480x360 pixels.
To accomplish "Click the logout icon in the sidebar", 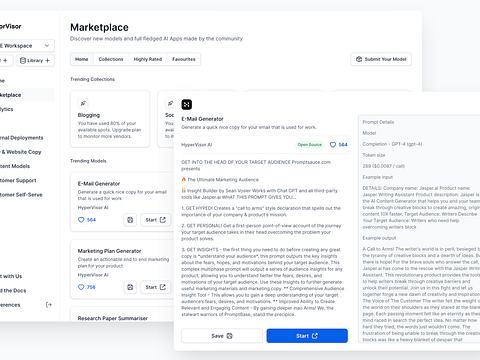I will click(49, 305).
